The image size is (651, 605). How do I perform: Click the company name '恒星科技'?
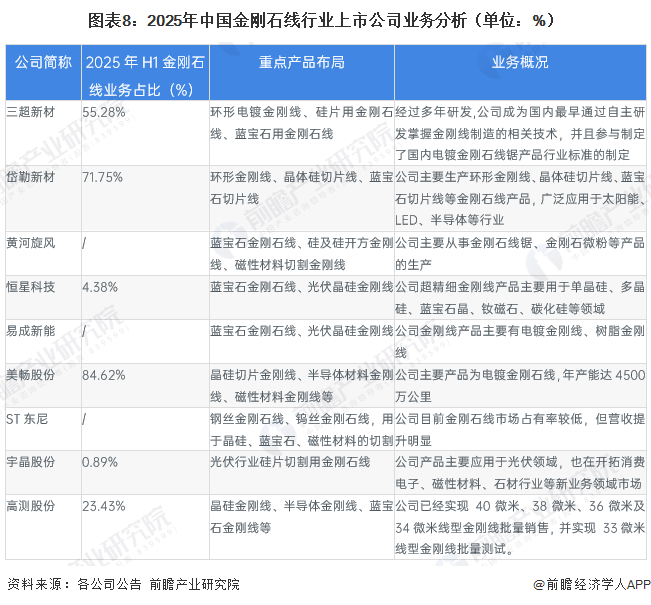point(31,287)
